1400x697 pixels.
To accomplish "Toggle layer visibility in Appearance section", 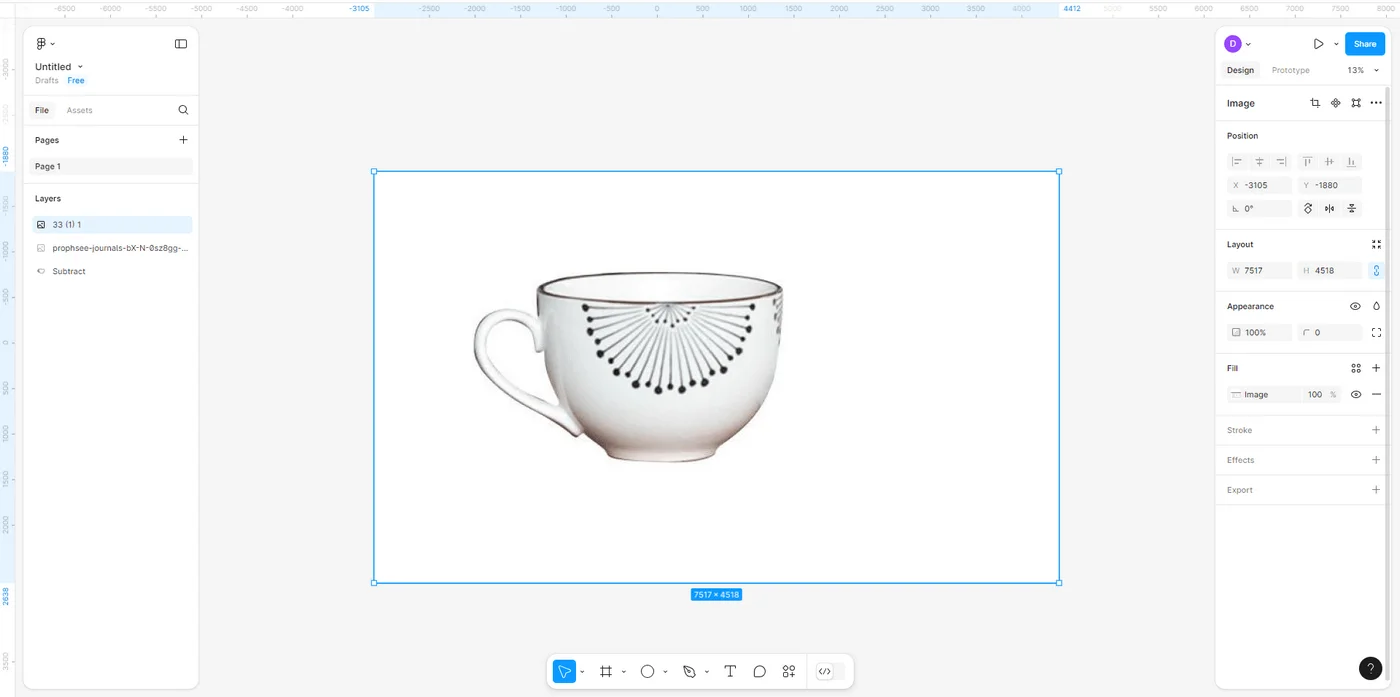I will [x=1355, y=307].
